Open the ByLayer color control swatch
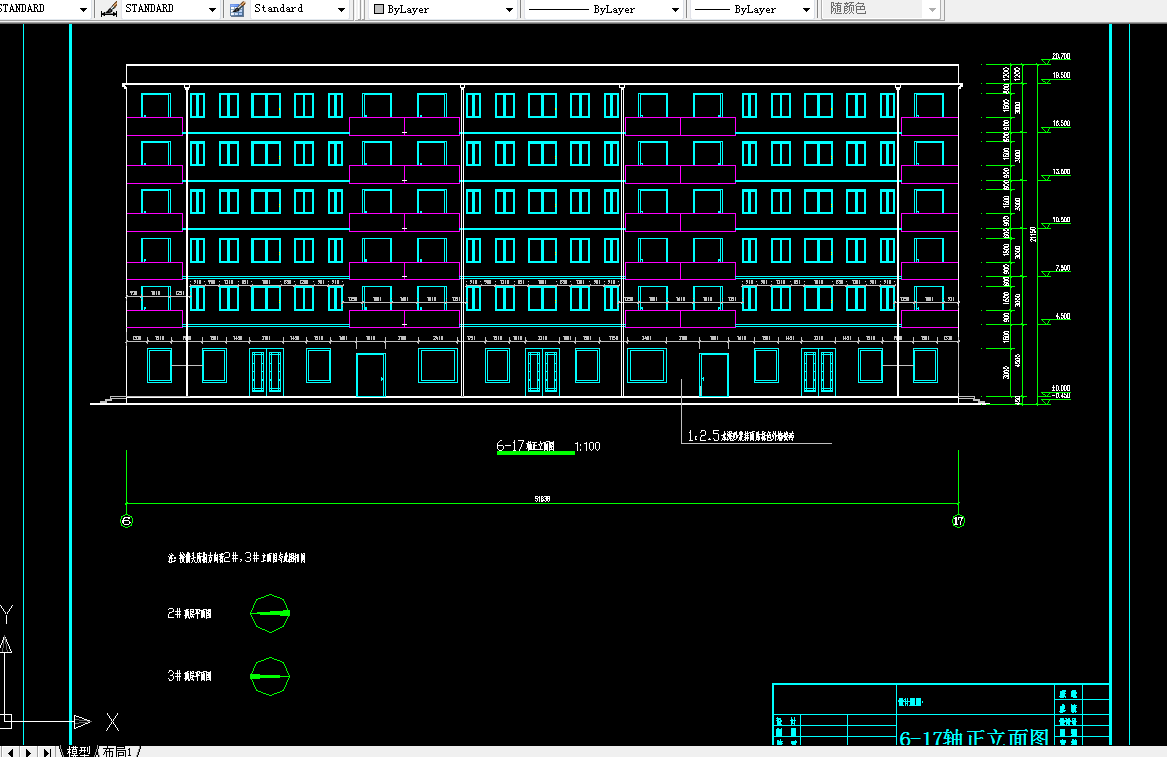The width and height of the screenshot is (1167, 757). click(x=380, y=9)
